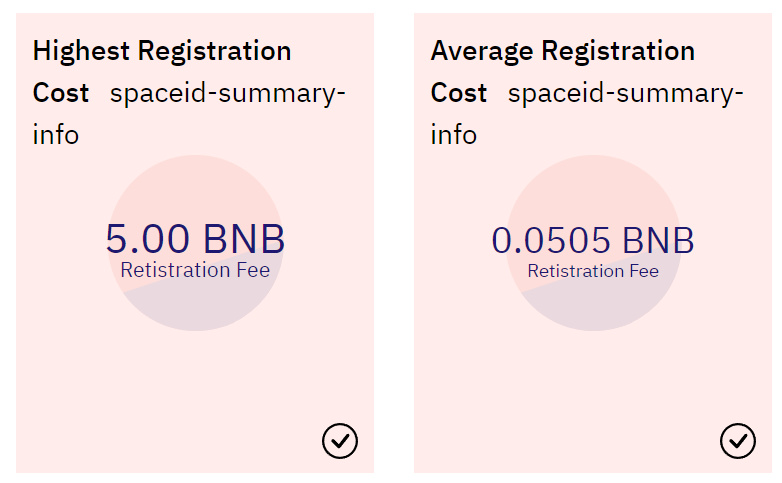Open the Highest Registration Cost title
This screenshot has width=782, height=483.
(x=162, y=50)
